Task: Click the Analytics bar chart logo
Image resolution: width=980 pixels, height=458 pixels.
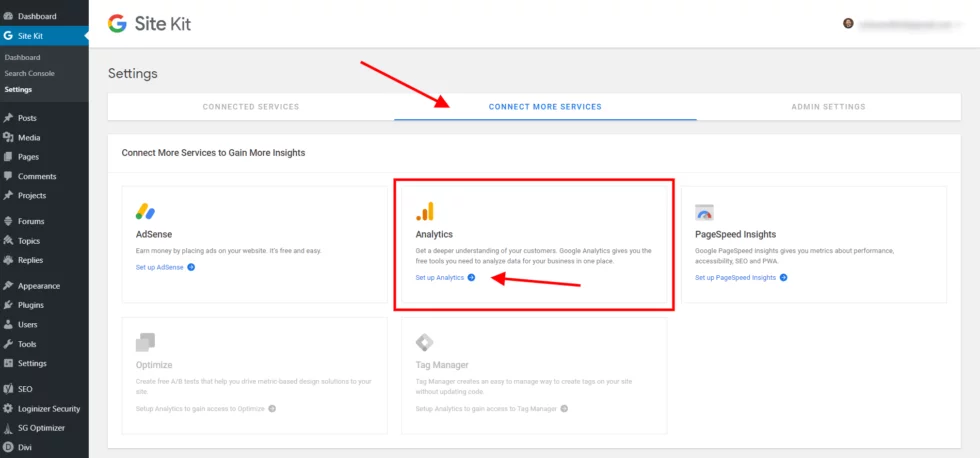Action: pyautogui.click(x=425, y=212)
